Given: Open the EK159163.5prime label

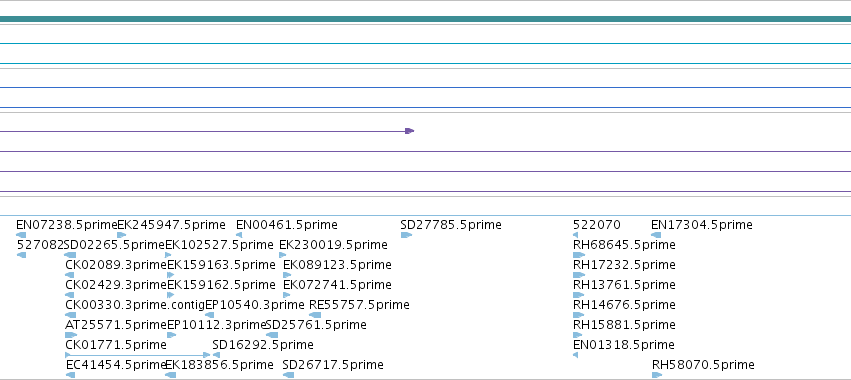Looking at the screenshot, I should click(x=221, y=265).
